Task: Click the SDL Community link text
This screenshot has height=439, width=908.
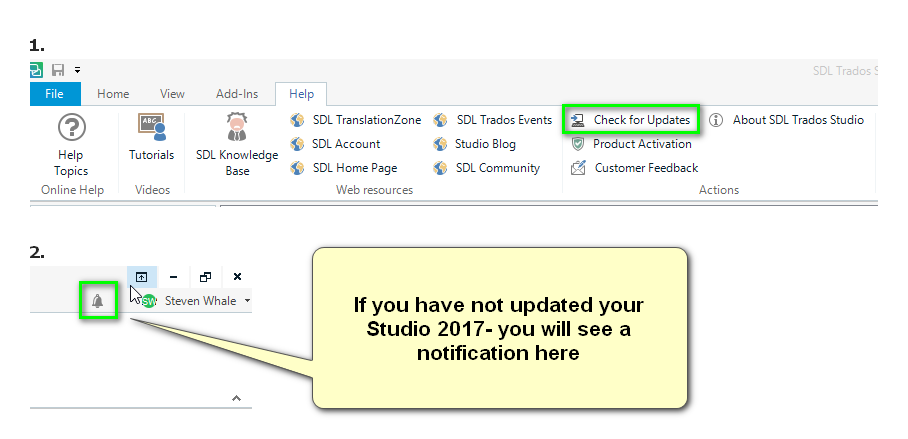Action: (498, 168)
